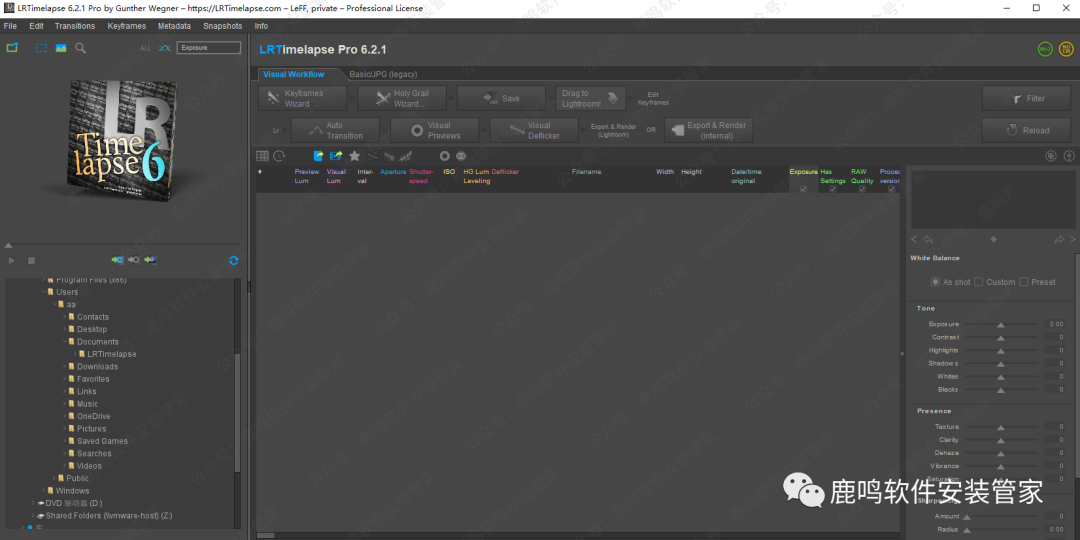
Task: Click the yellow circular badge top right
Action: click(x=1066, y=50)
